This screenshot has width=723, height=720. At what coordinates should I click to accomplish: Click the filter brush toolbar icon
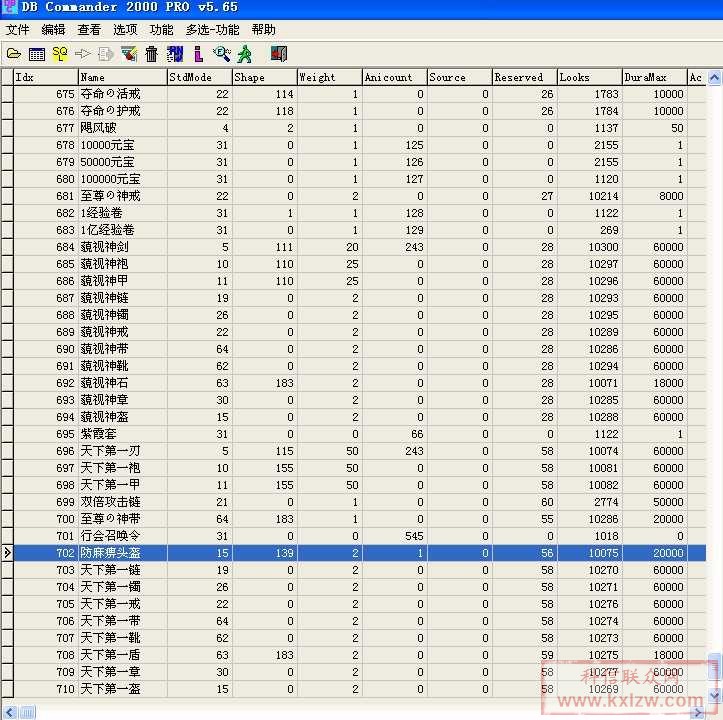[129, 54]
